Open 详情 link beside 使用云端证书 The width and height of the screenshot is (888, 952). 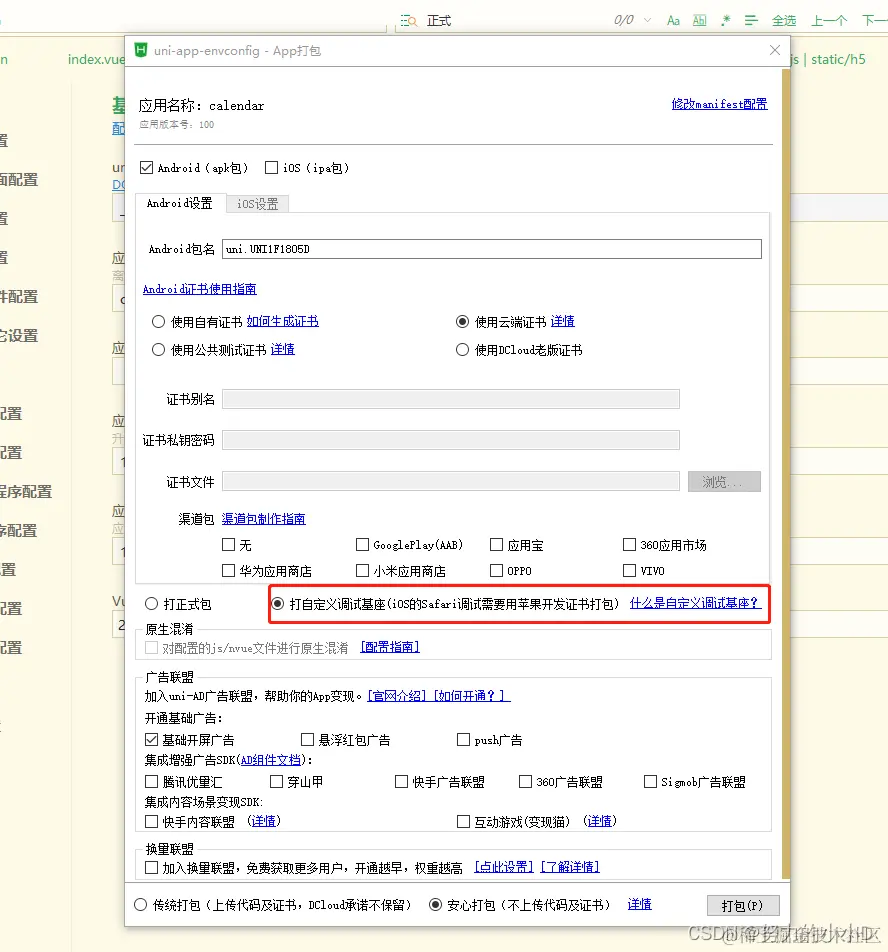[563, 322]
